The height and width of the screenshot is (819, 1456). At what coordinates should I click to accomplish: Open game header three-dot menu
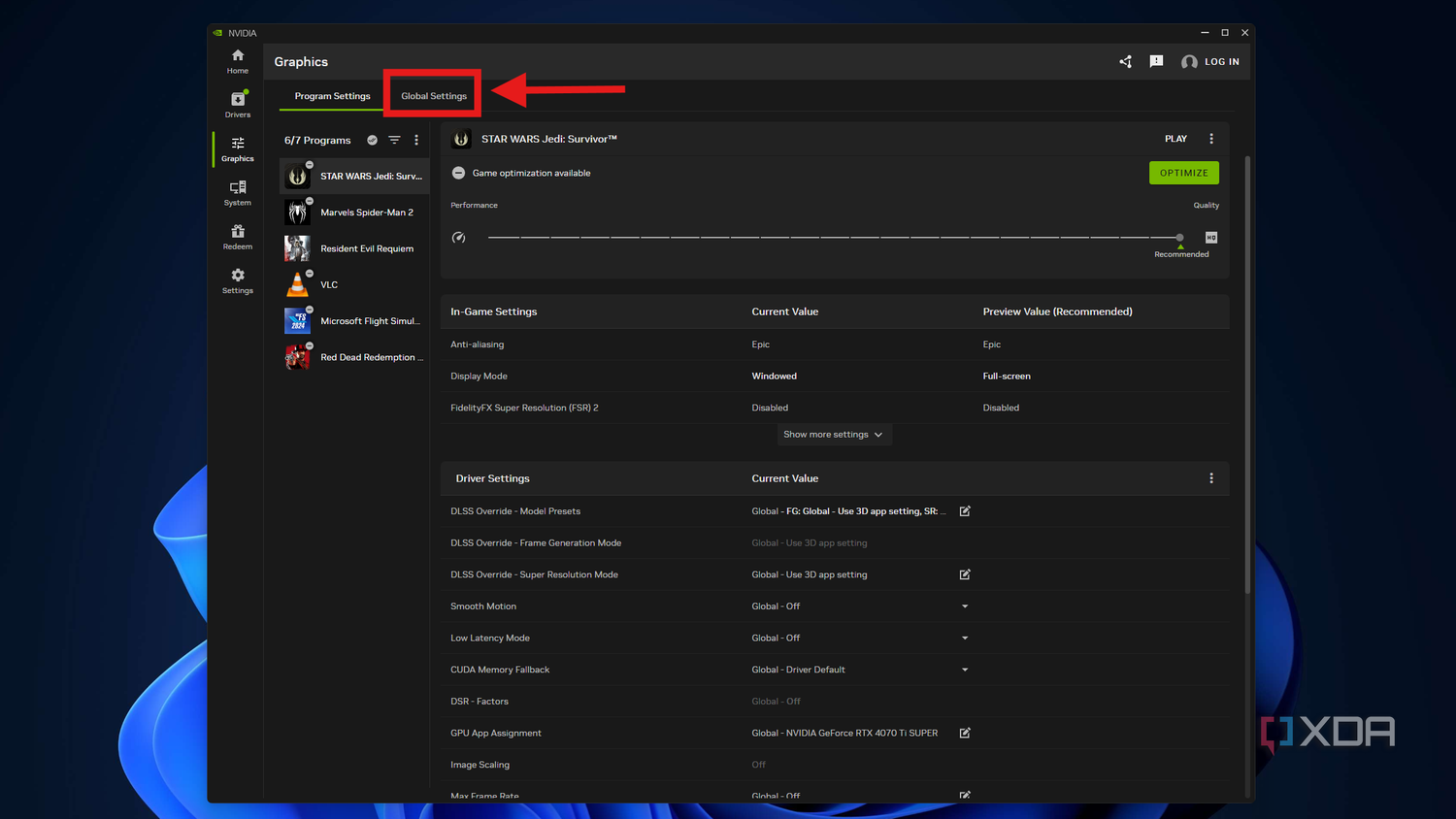click(x=1211, y=139)
